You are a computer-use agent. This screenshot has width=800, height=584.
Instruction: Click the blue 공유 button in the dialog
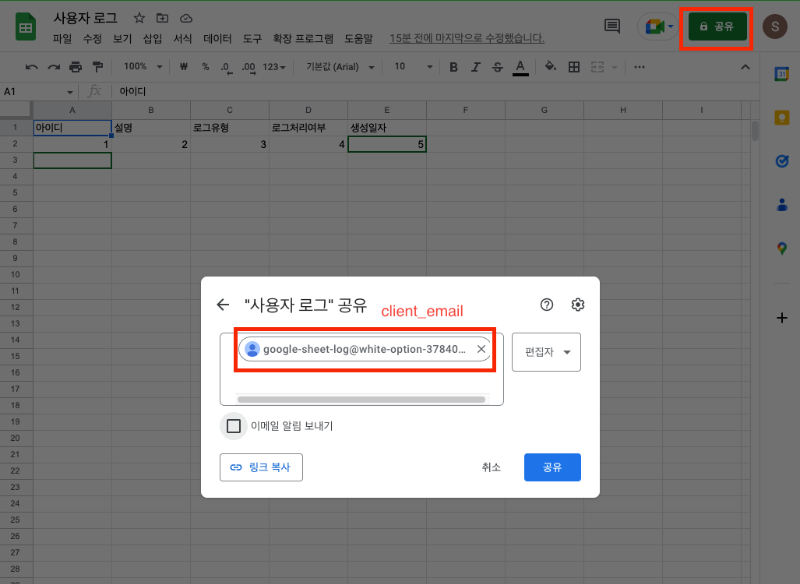pos(552,467)
